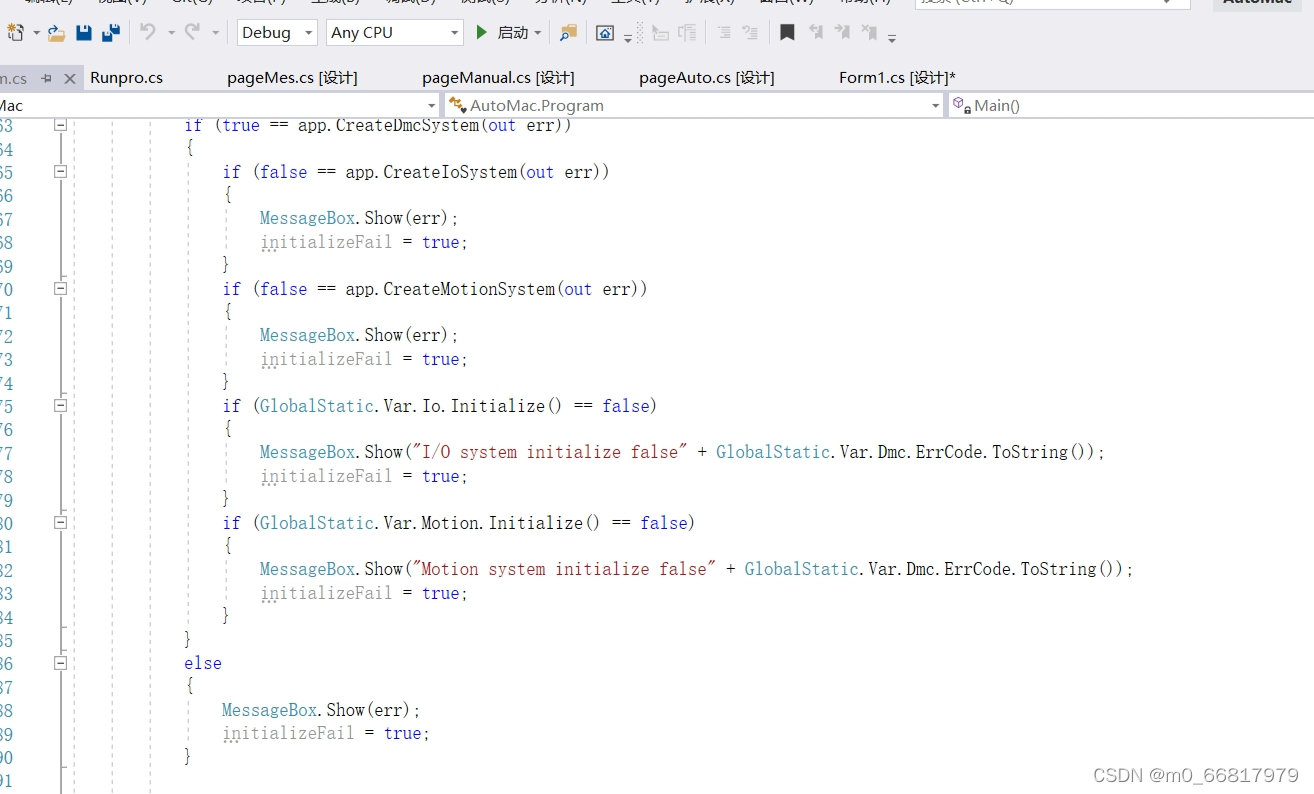Click initializeFail in the else block

(288, 733)
